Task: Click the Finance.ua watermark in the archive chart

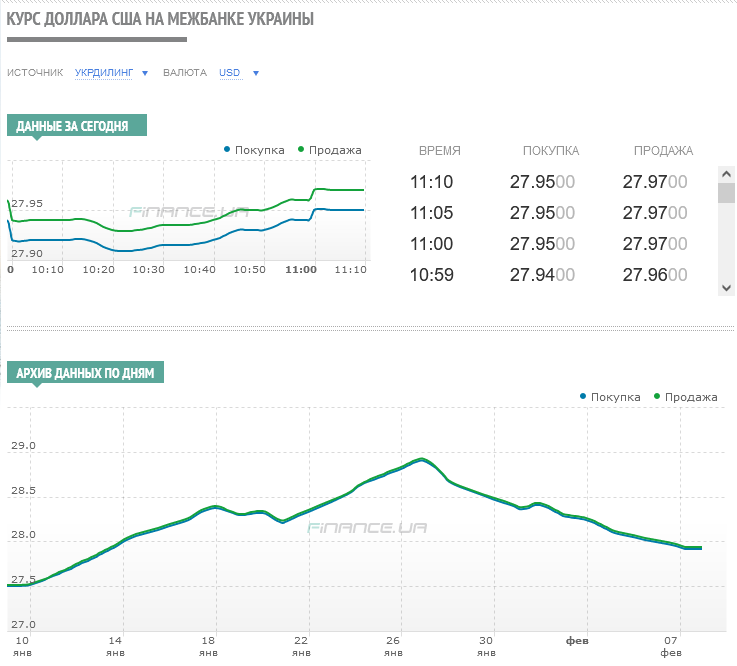Action: (x=368, y=528)
